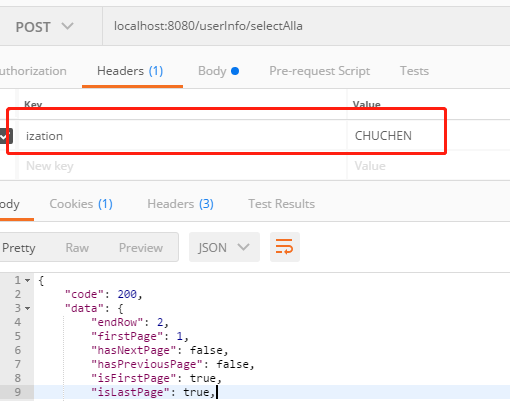Select the Pretty view button

pos(19,248)
